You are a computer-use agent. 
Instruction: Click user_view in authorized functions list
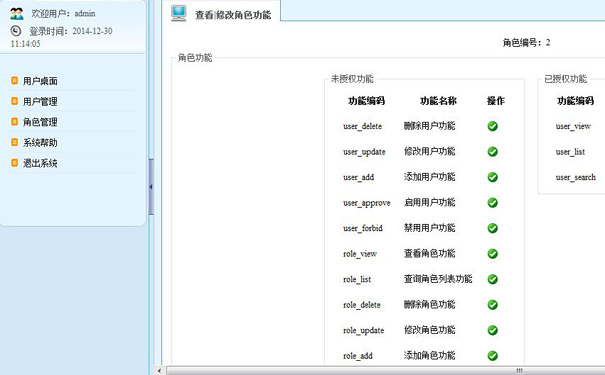[573, 126]
